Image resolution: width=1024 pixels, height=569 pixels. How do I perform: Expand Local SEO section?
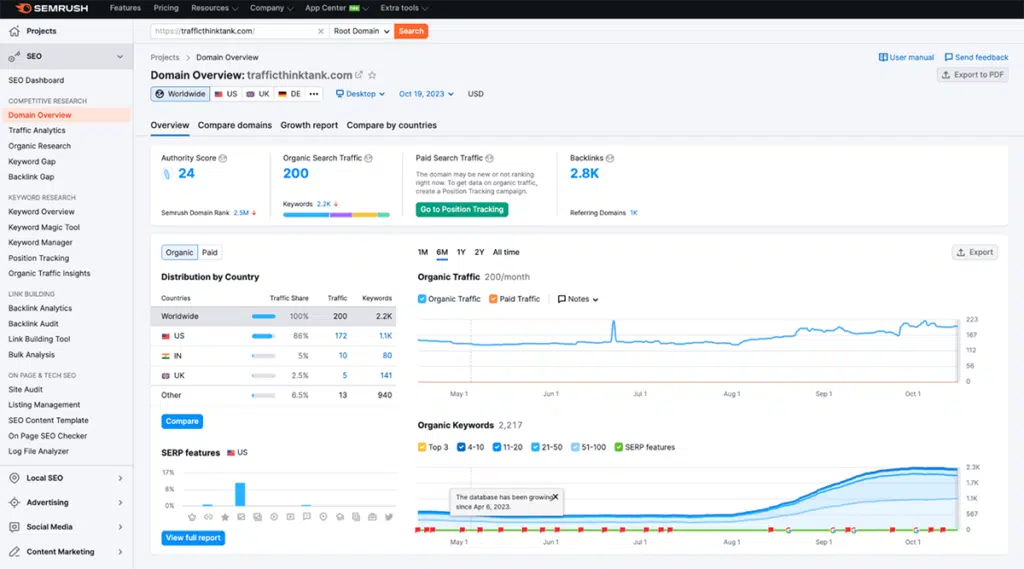pos(120,478)
